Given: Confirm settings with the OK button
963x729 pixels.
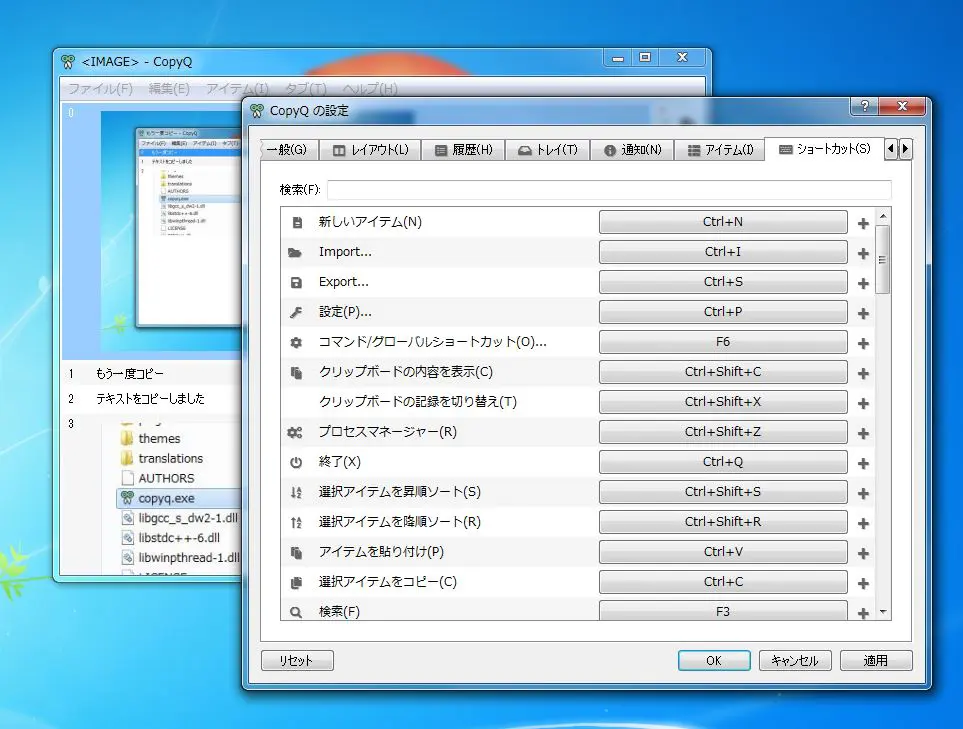Looking at the screenshot, I should pos(714,661).
